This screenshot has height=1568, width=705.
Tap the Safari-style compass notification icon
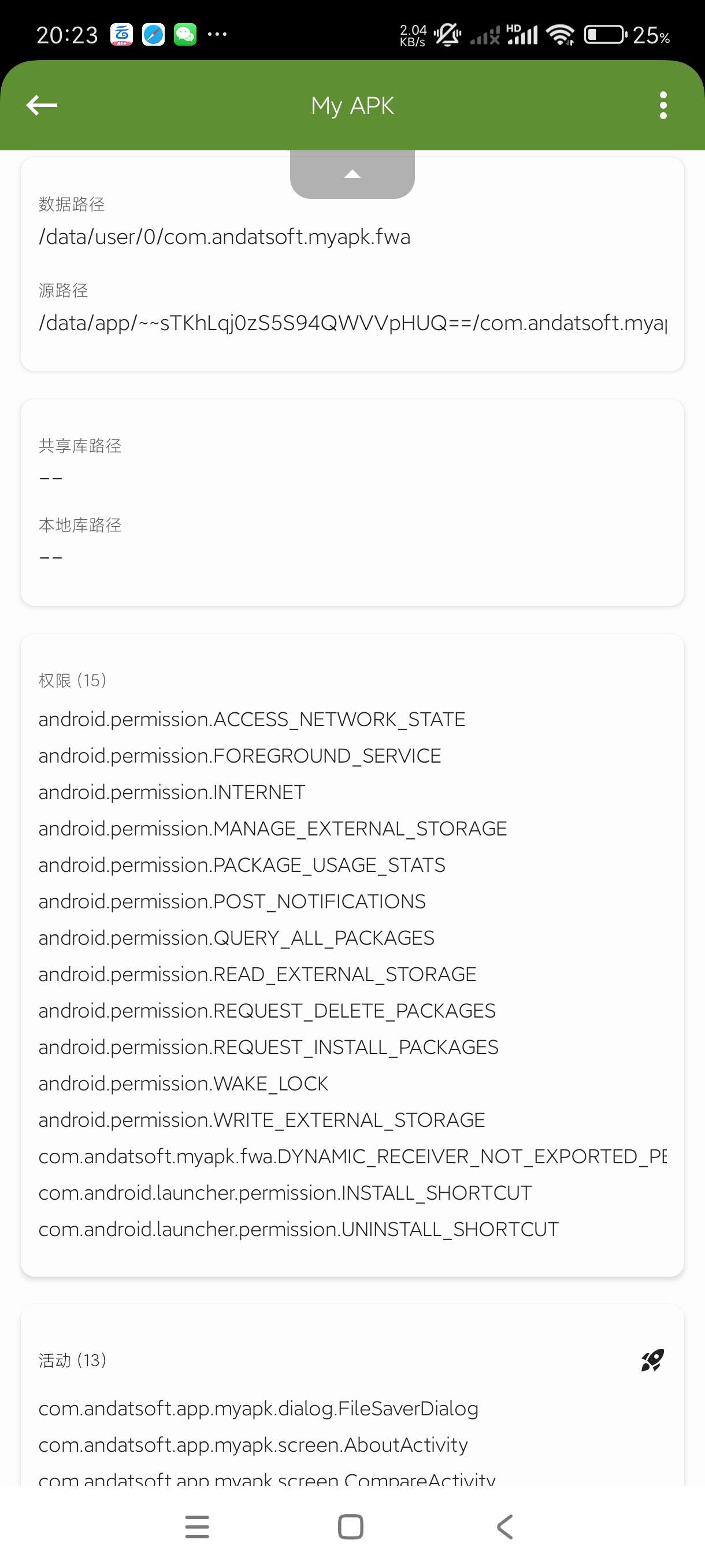[x=153, y=35]
